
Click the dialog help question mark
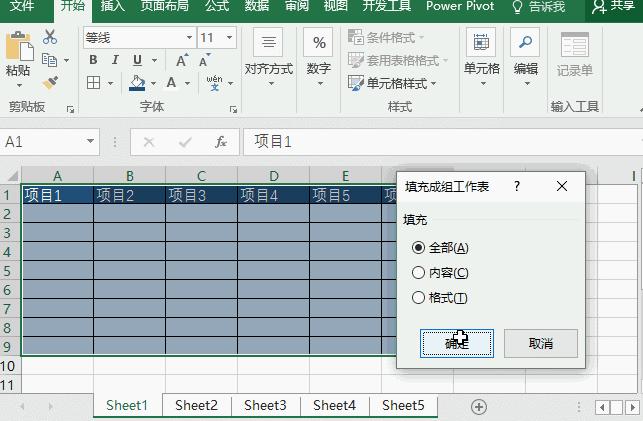517,187
